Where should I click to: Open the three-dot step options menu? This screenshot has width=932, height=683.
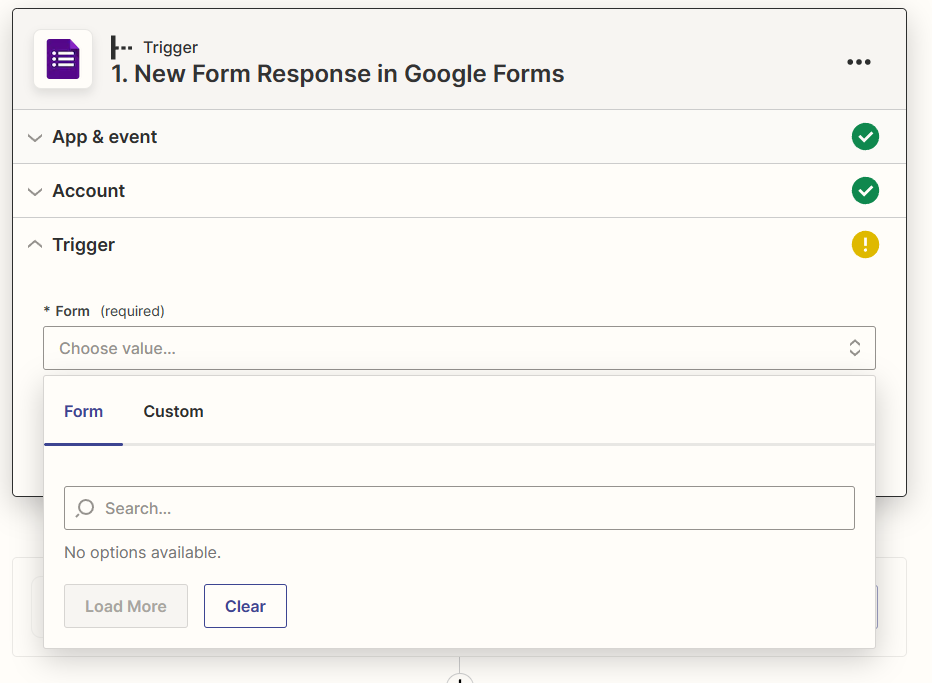[859, 62]
